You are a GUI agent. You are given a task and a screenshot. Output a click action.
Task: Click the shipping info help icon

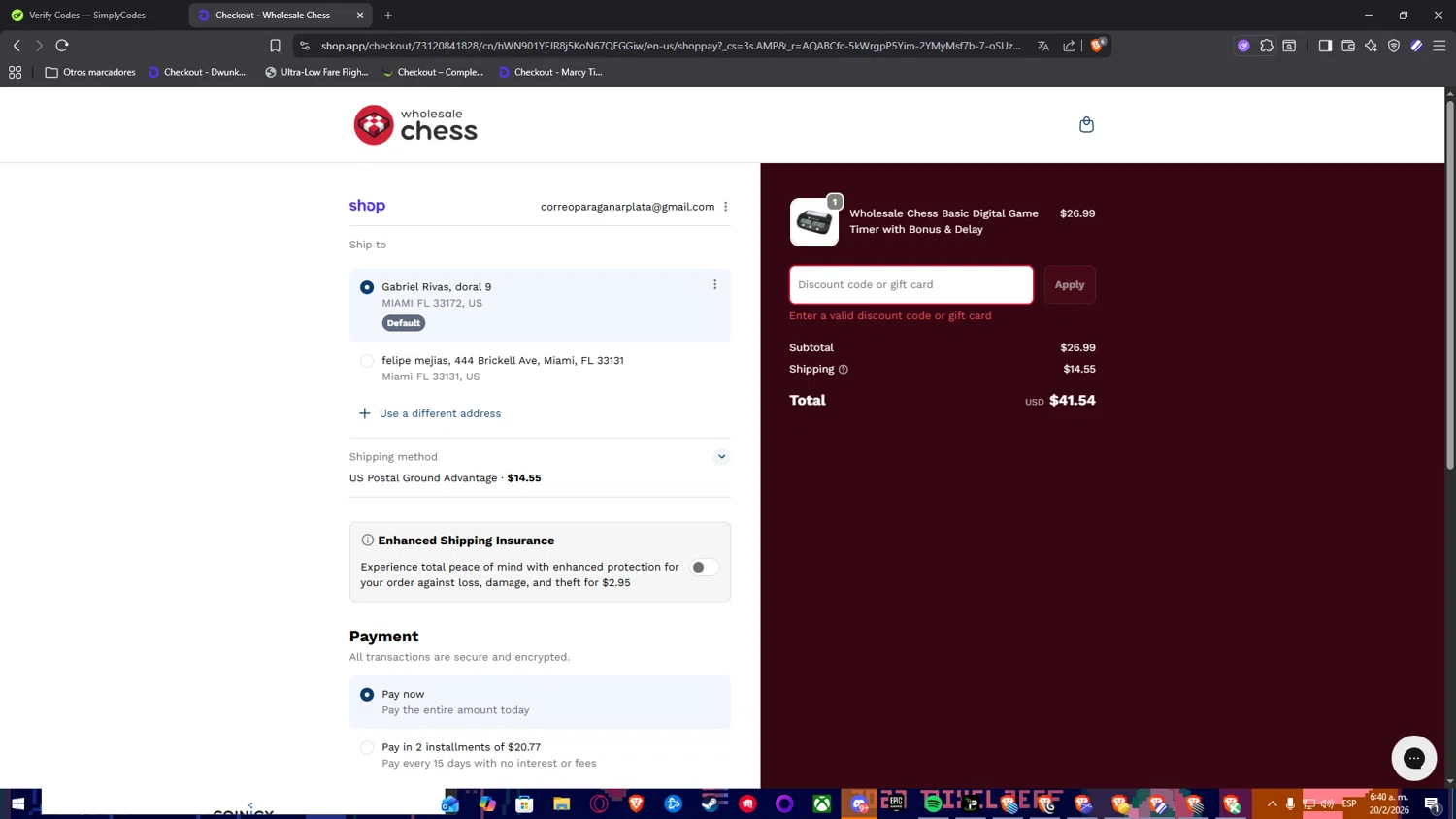pyautogui.click(x=844, y=369)
